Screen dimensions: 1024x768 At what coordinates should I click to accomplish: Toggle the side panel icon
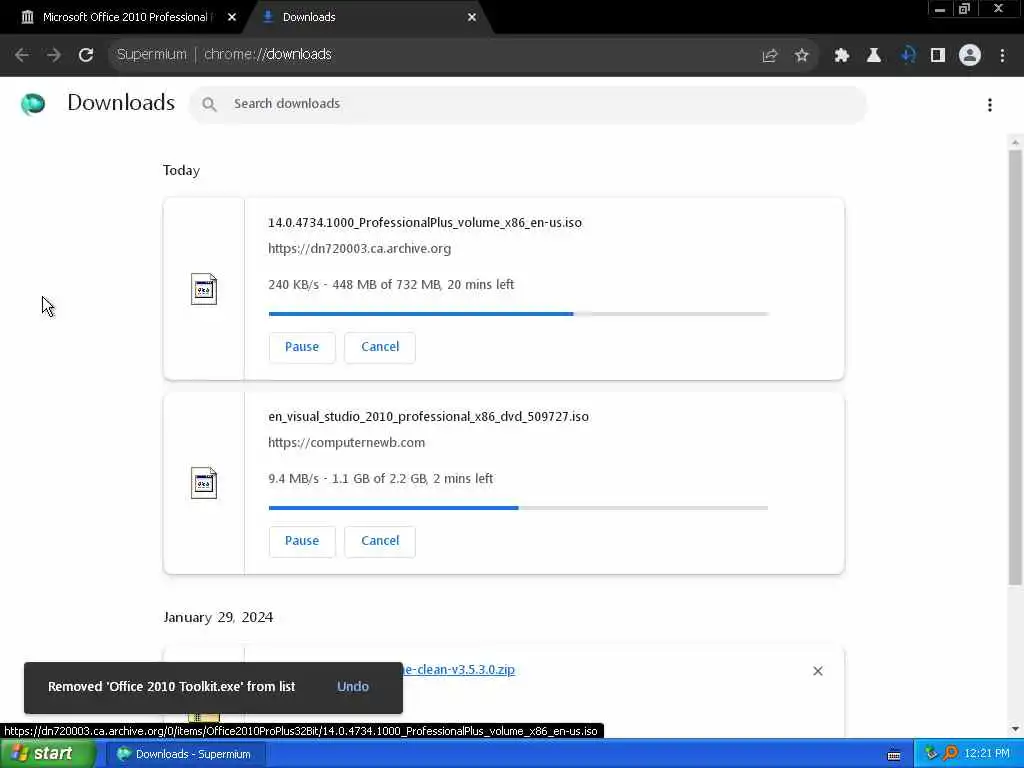tap(938, 56)
